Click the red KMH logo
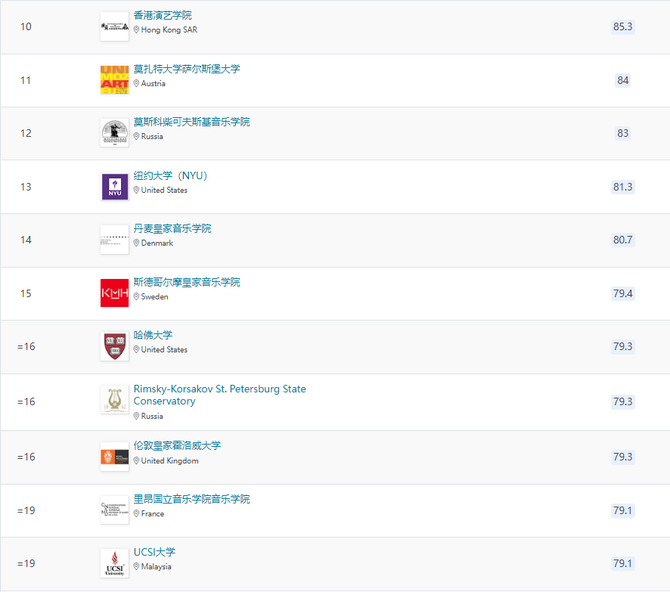Screen dimensions: 670x592 pos(115,293)
